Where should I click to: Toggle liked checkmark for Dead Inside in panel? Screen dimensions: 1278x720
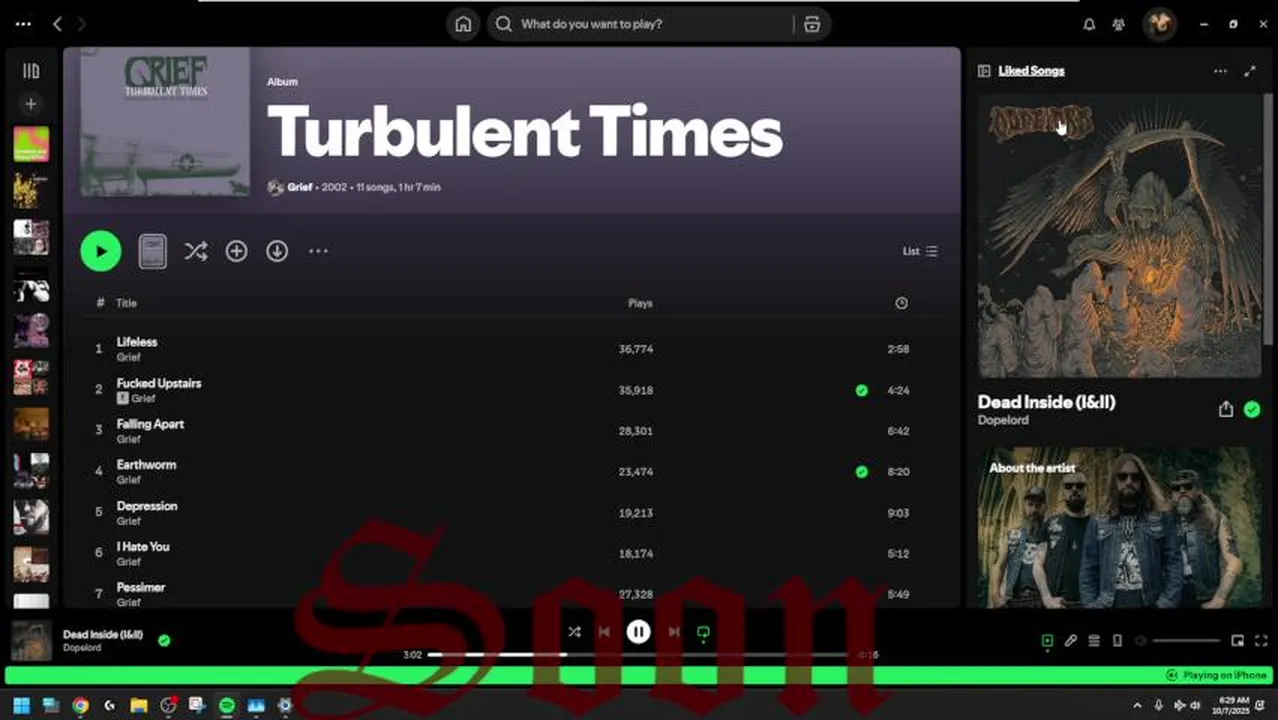(x=1252, y=409)
